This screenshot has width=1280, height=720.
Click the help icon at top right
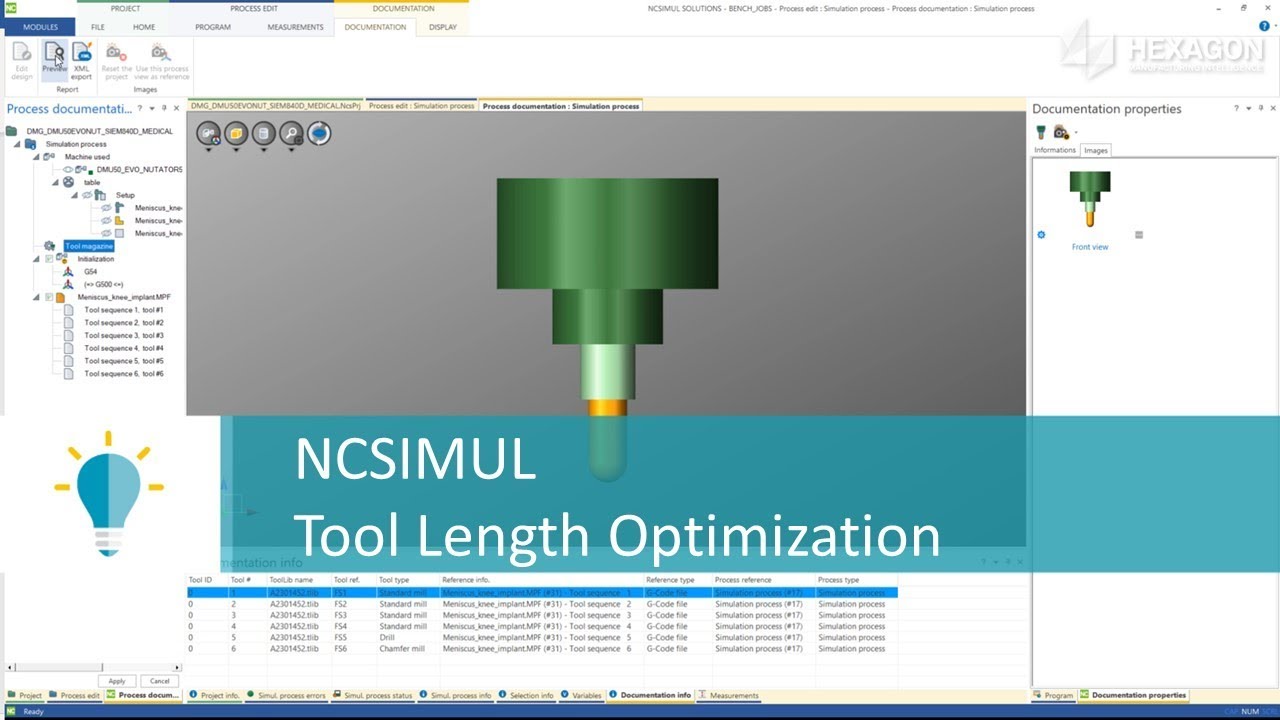pyautogui.click(x=1264, y=26)
